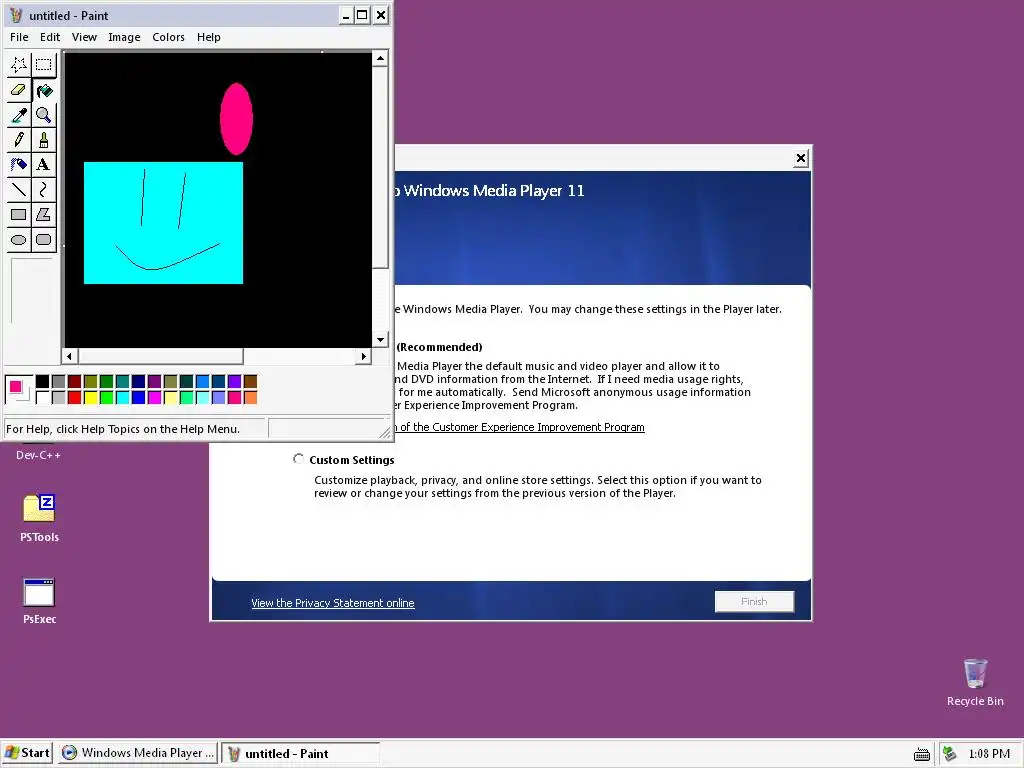Pick the Pick Color eyedropper tool
The image size is (1024, 768).
[19, 115]
